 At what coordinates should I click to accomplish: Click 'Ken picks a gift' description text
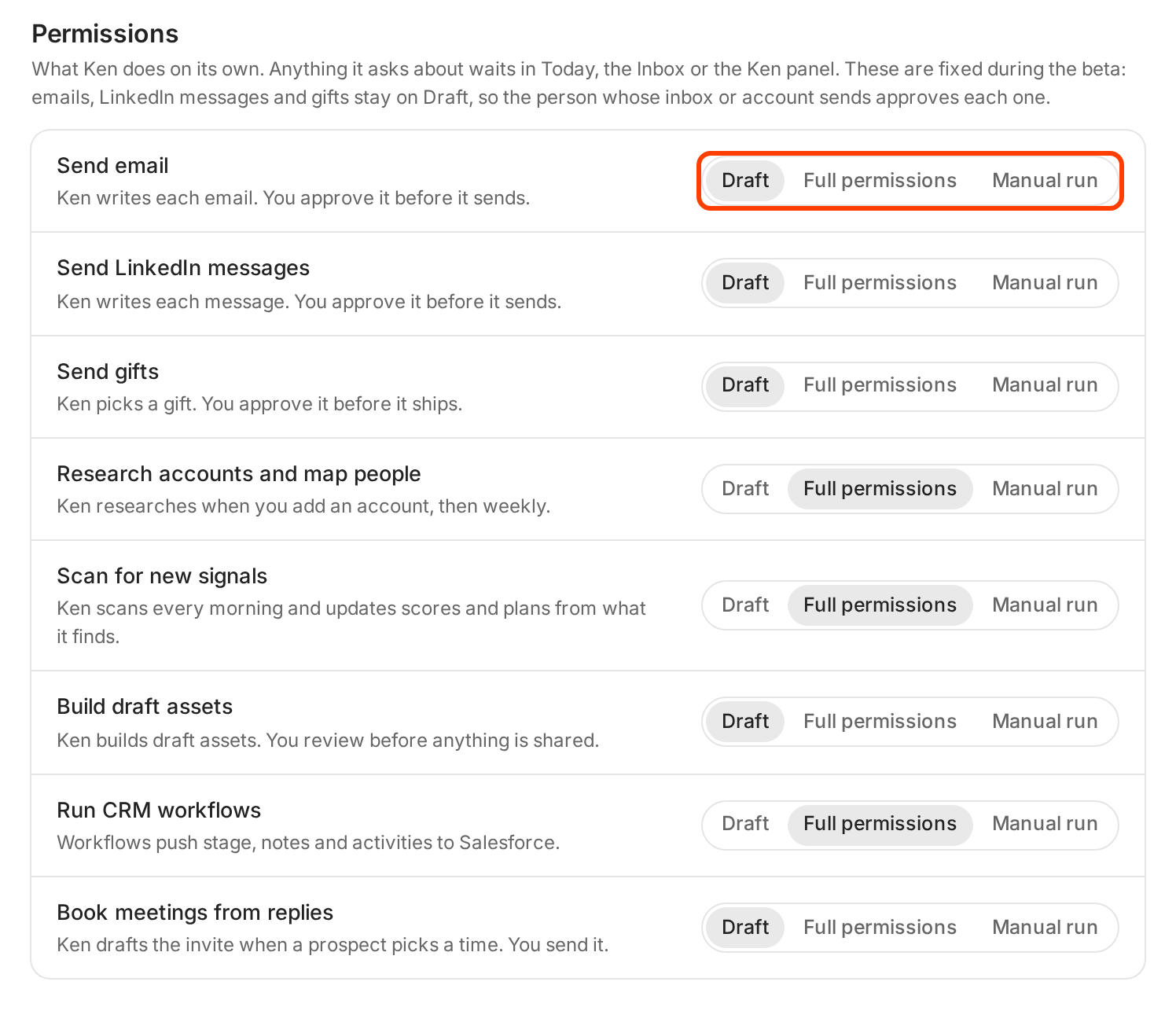tap(259, 404)
